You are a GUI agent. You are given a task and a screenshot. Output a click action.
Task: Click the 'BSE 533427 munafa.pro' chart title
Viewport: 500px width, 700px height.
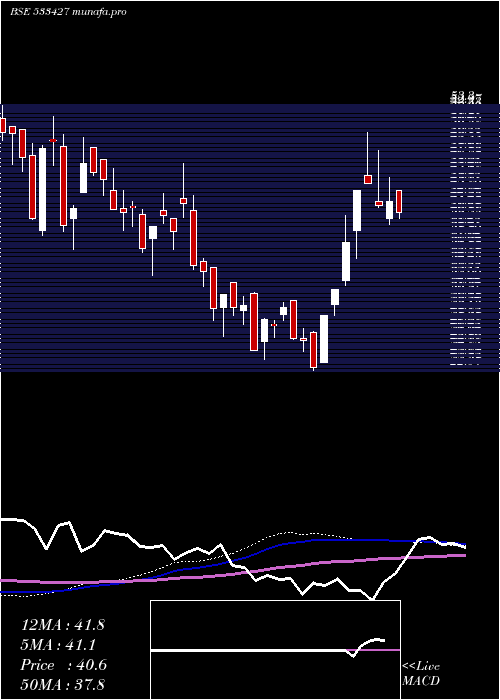(x=68, y=12)
